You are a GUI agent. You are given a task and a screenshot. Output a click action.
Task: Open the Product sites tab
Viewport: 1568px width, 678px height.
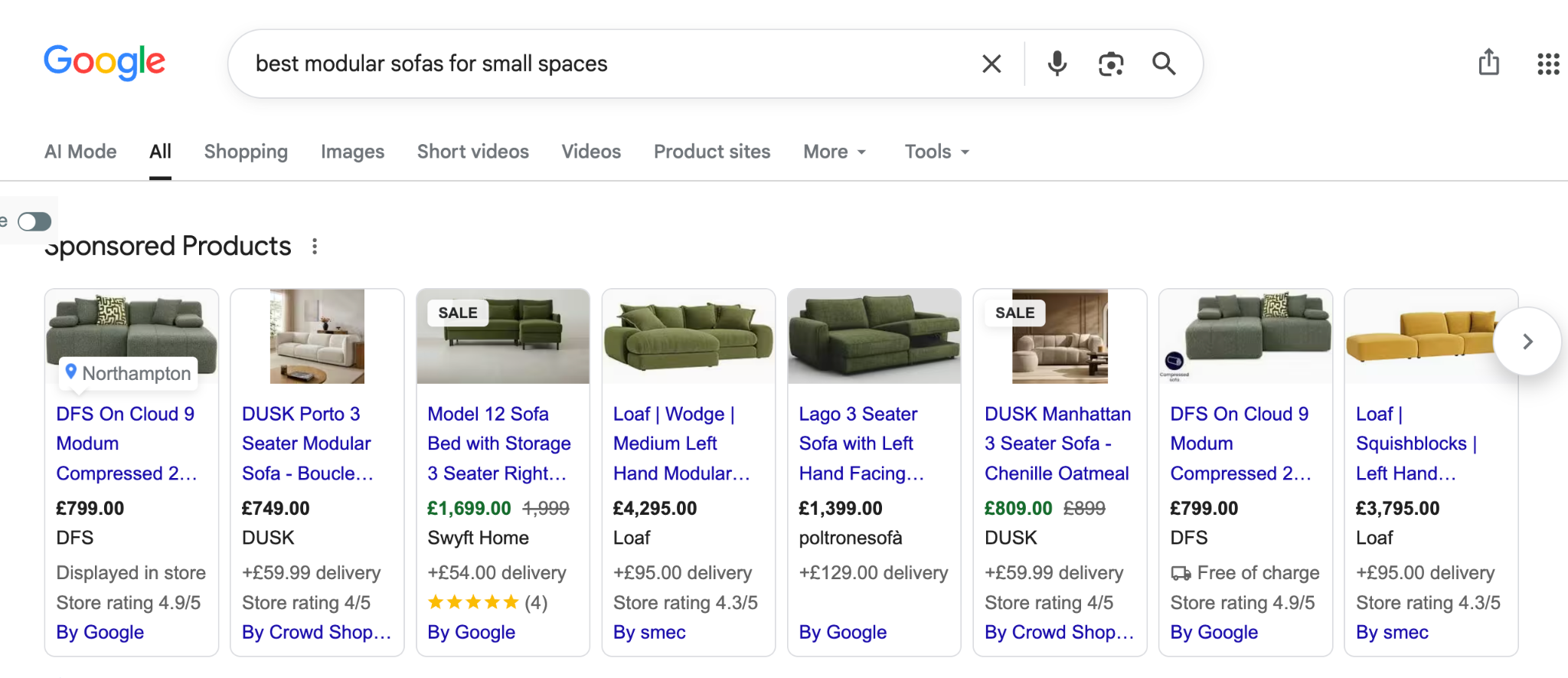(712, 152)
